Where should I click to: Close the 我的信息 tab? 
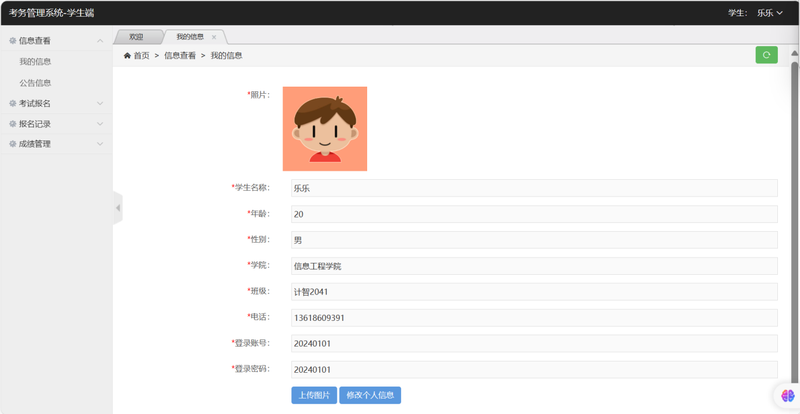pos(214,37)
